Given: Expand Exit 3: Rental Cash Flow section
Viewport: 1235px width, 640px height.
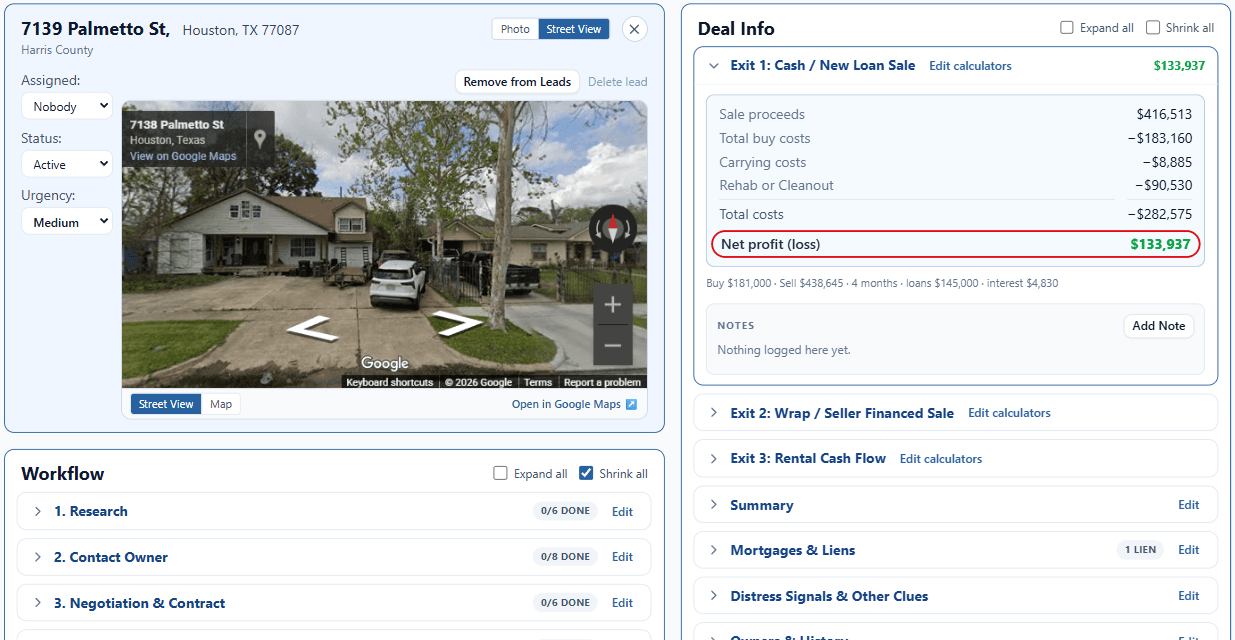Looking at the screenshot, I should coord(713,459).
